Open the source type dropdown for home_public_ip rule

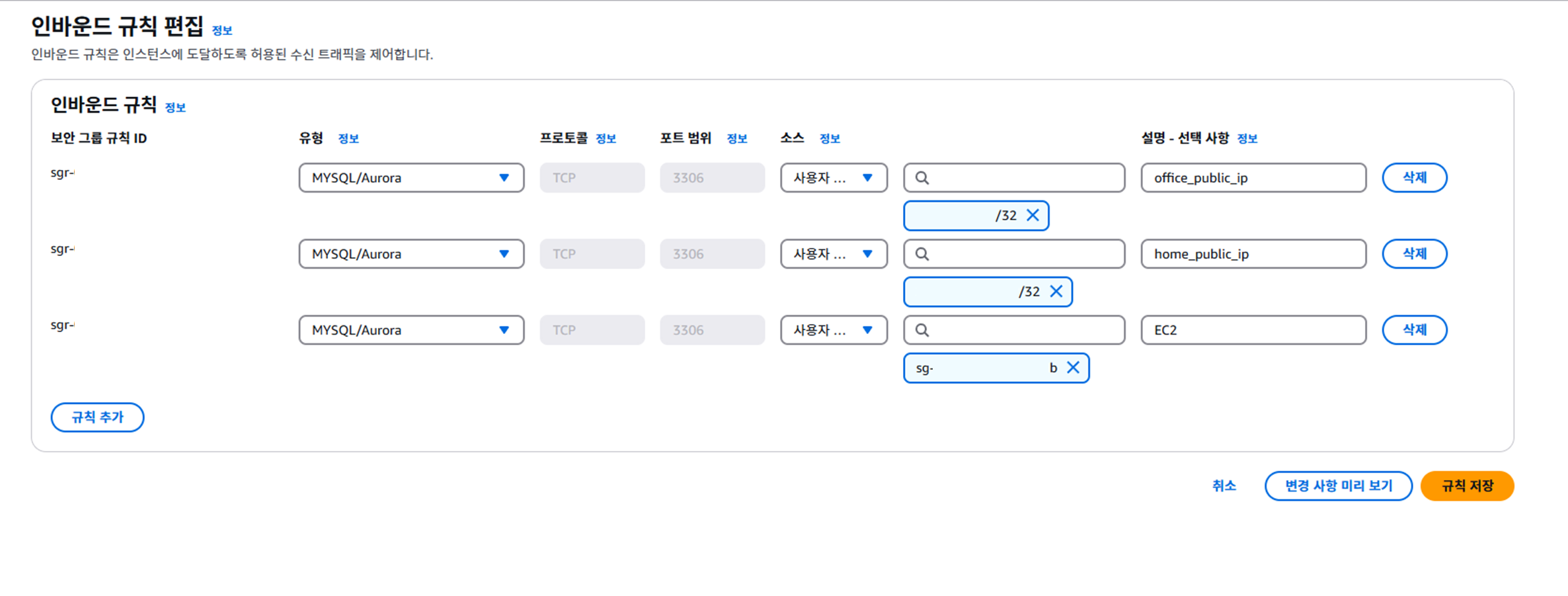tap(834, 254)
